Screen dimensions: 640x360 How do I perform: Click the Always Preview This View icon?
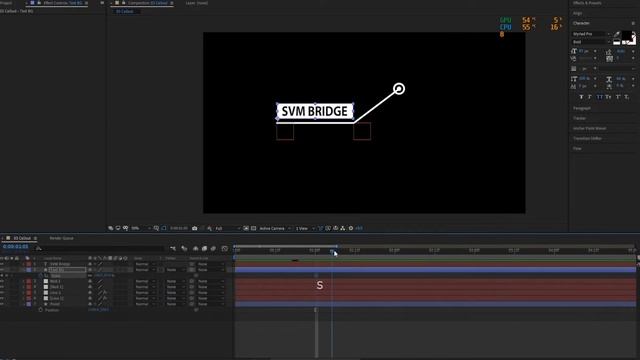pyautogui.click(x=111, y=228)
